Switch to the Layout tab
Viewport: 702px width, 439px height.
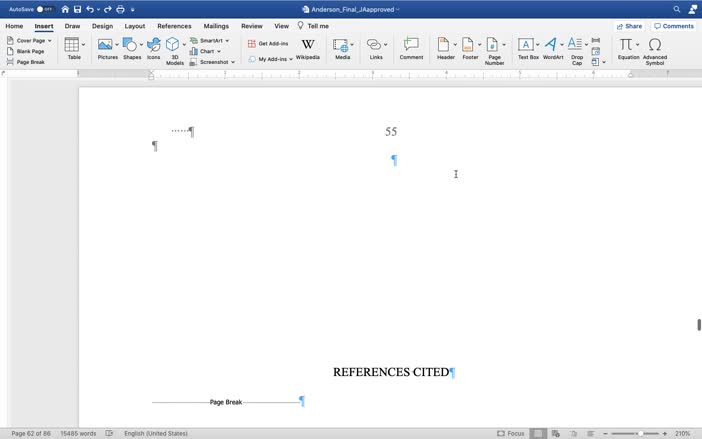point(135,26)
